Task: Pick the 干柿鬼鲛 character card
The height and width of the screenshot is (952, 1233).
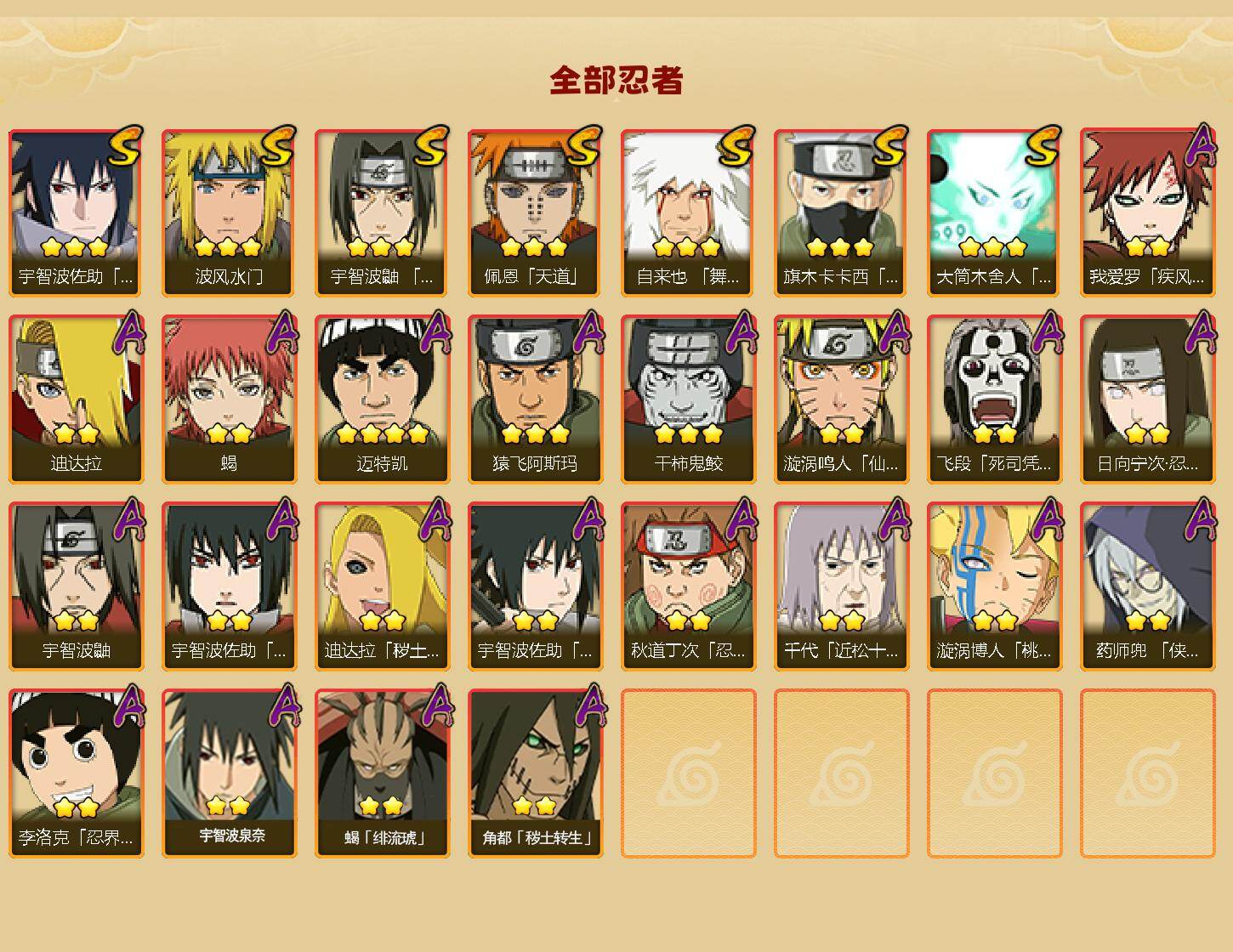Action: click(688, 399)
